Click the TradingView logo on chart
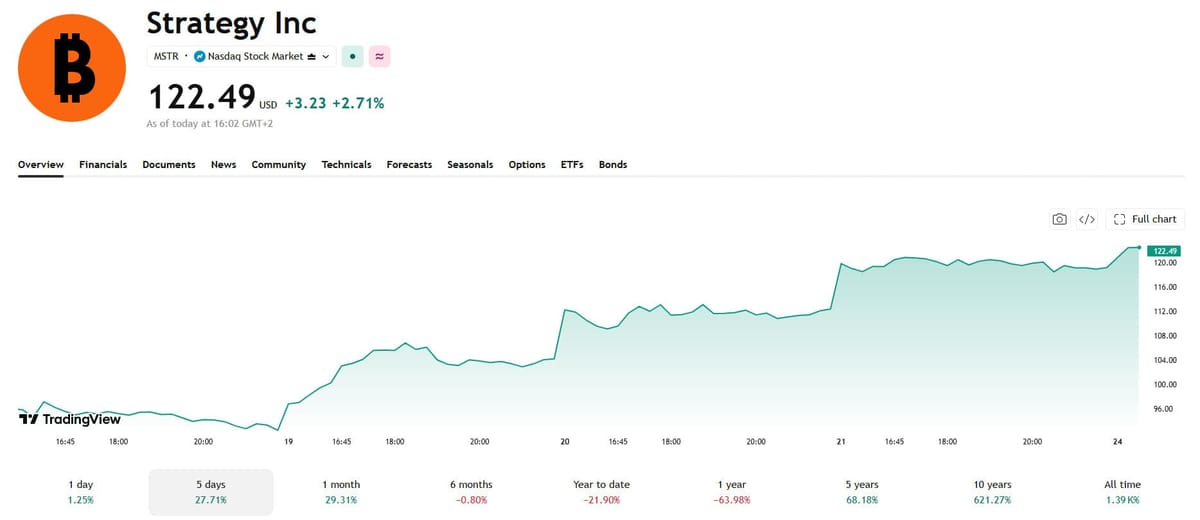Viewport: 1200px width, 520px height. 70,419
